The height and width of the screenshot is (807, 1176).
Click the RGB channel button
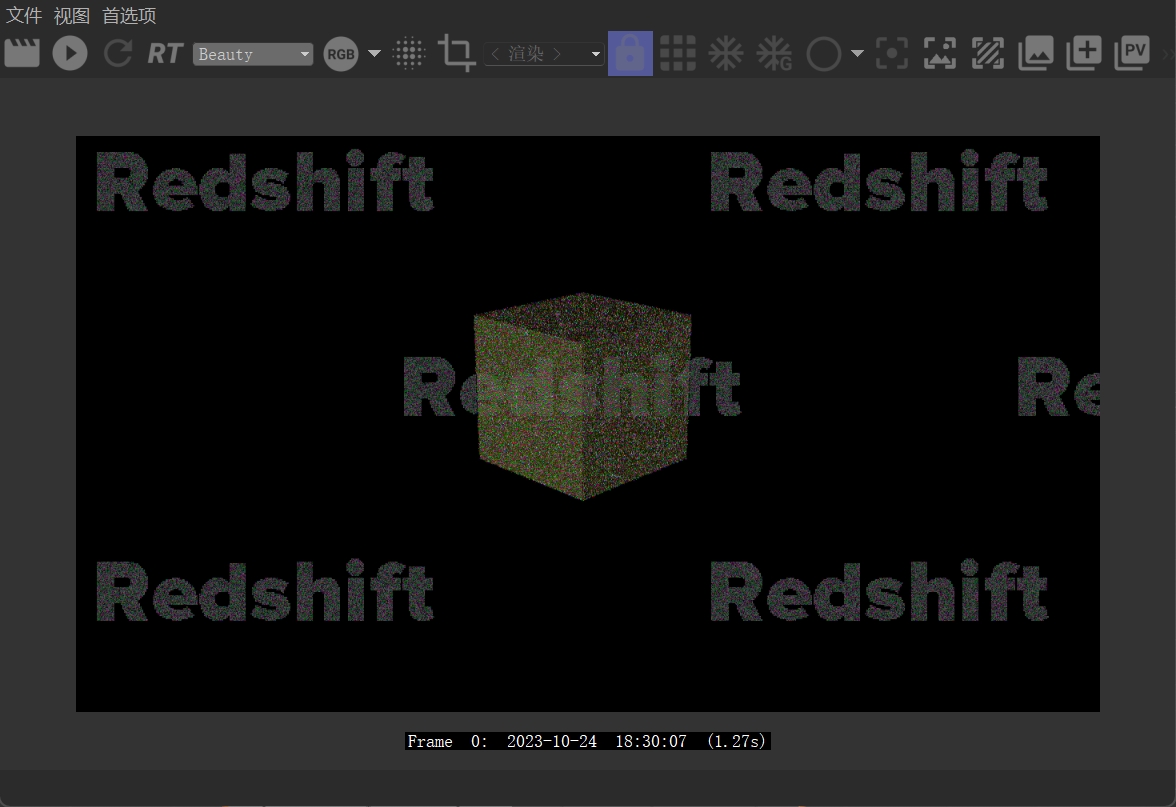coord(341,54)
